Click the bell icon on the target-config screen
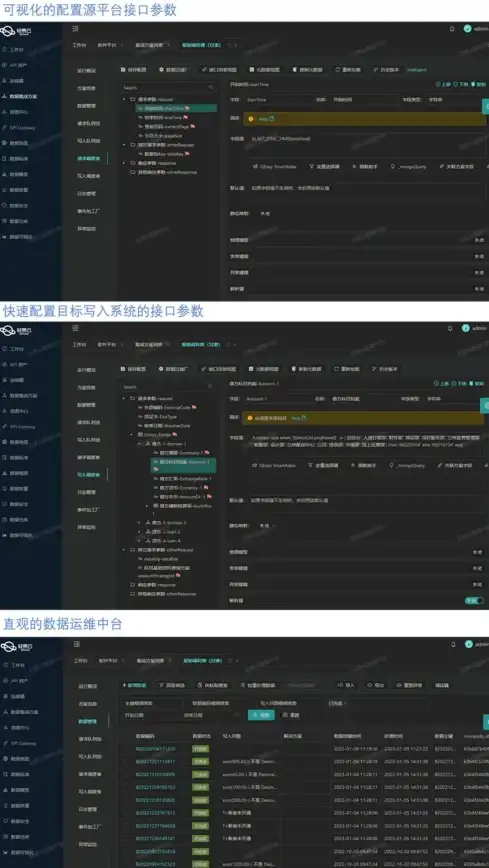 coord(450,328)
